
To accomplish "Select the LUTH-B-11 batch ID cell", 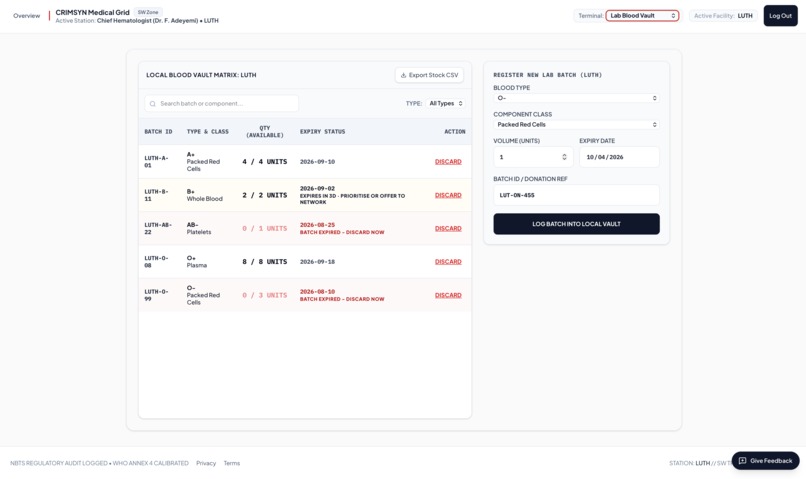I will (156, 195).
